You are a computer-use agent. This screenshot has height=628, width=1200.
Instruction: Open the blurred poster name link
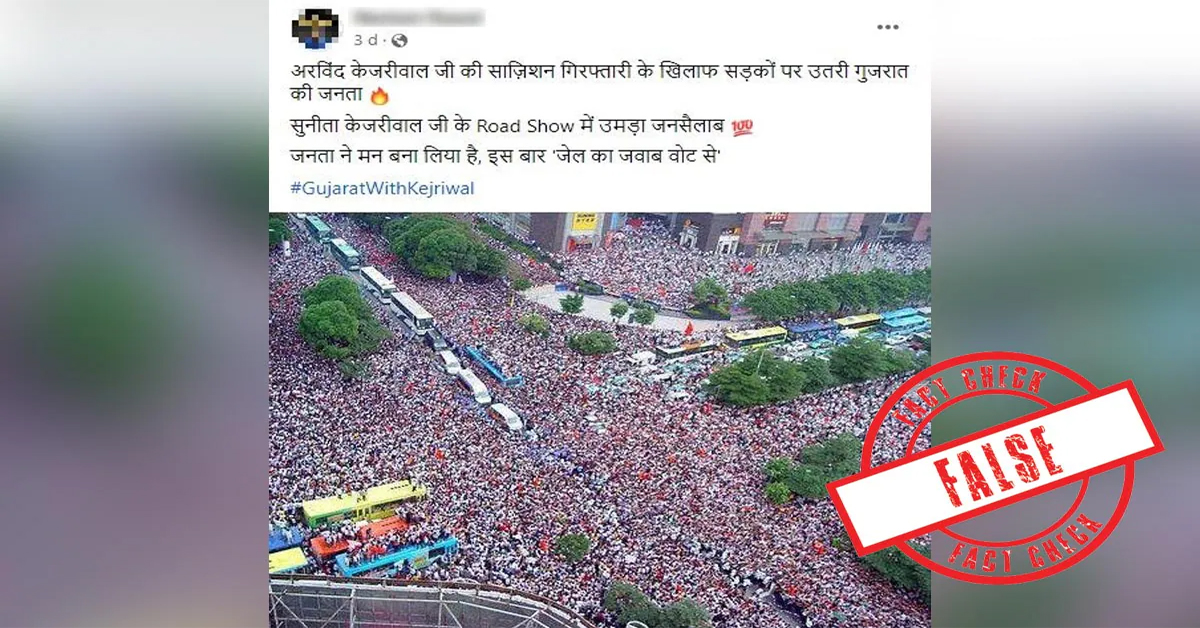418,17
